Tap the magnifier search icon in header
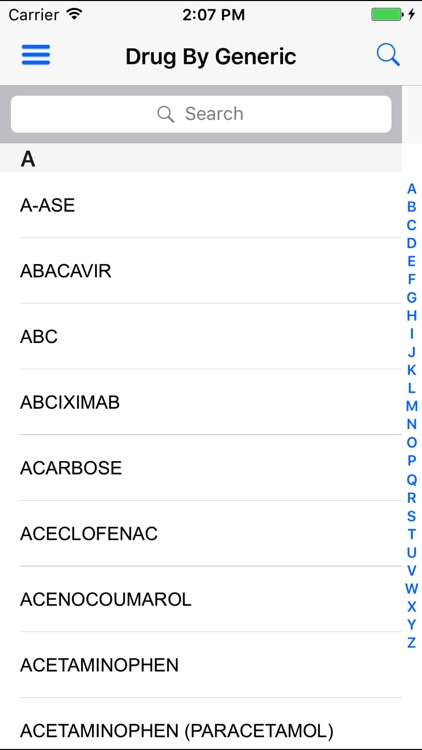The height and width of the screenshot is (750, 422). coord(388,55)
